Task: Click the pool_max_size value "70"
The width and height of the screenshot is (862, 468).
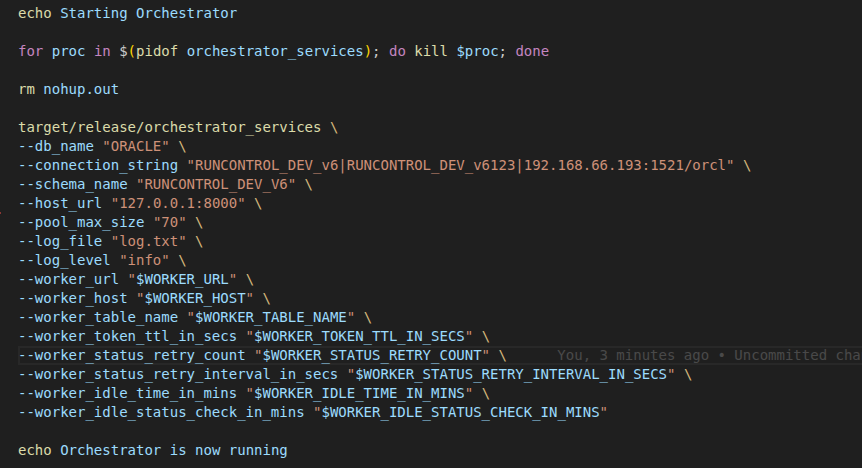Action: pos(170,222)
